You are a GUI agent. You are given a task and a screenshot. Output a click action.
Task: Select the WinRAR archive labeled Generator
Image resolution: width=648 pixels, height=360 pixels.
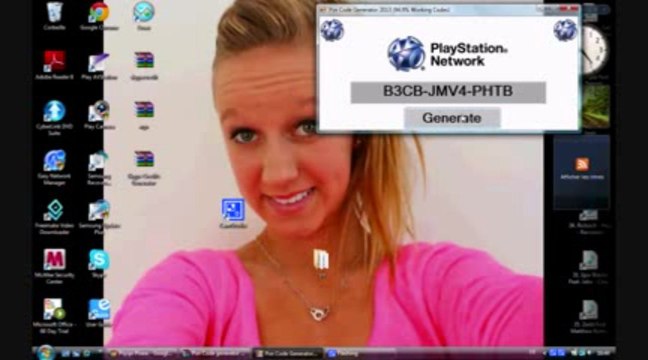click(144, 167)
